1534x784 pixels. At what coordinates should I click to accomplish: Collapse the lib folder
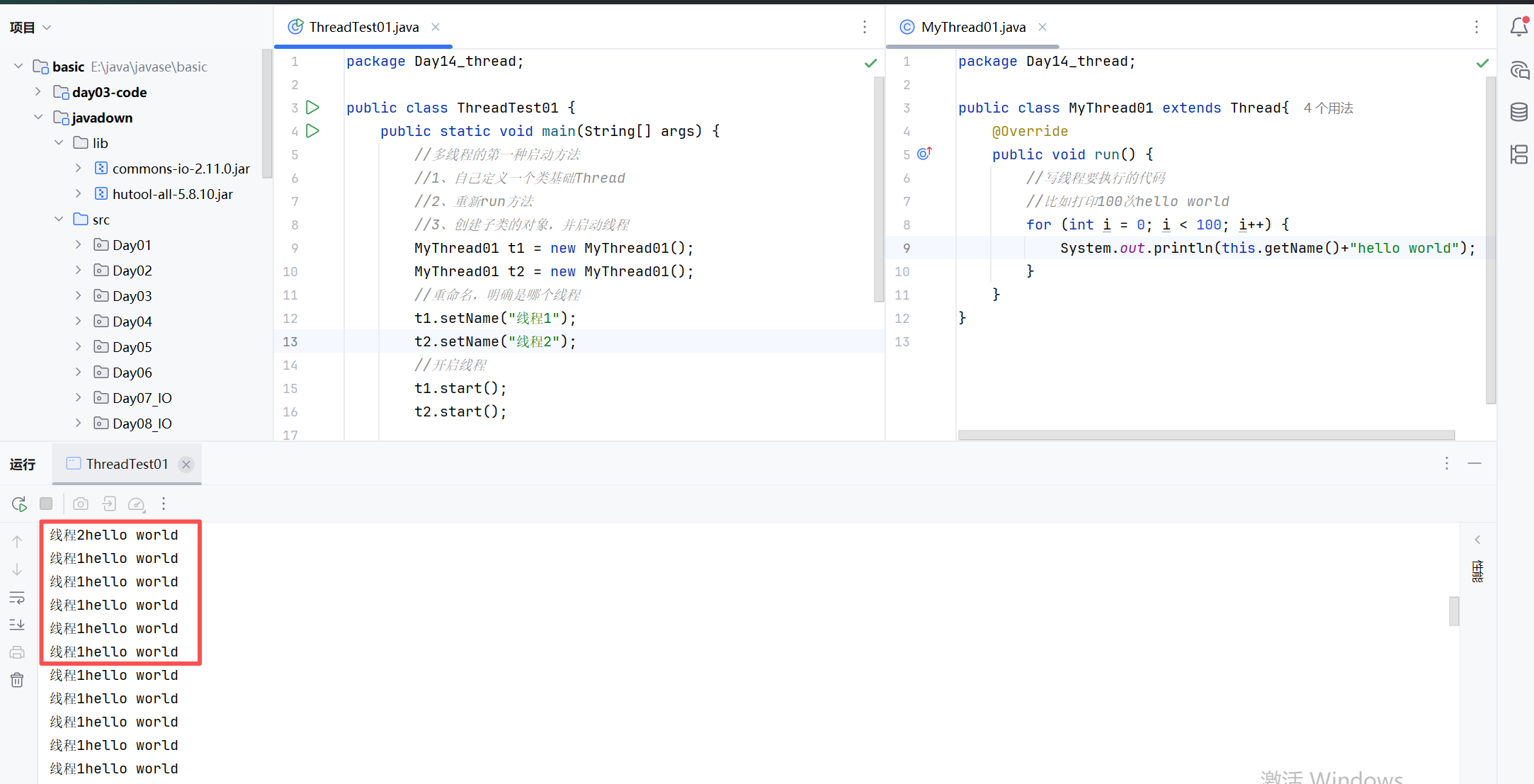pyautogui.click(x=59, y=142)
